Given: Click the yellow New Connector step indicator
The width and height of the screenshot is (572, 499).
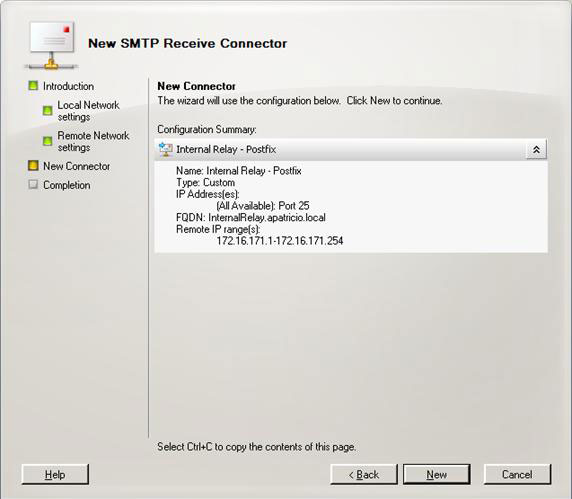Looking at the screenshot, I should [x=33, y=166].
